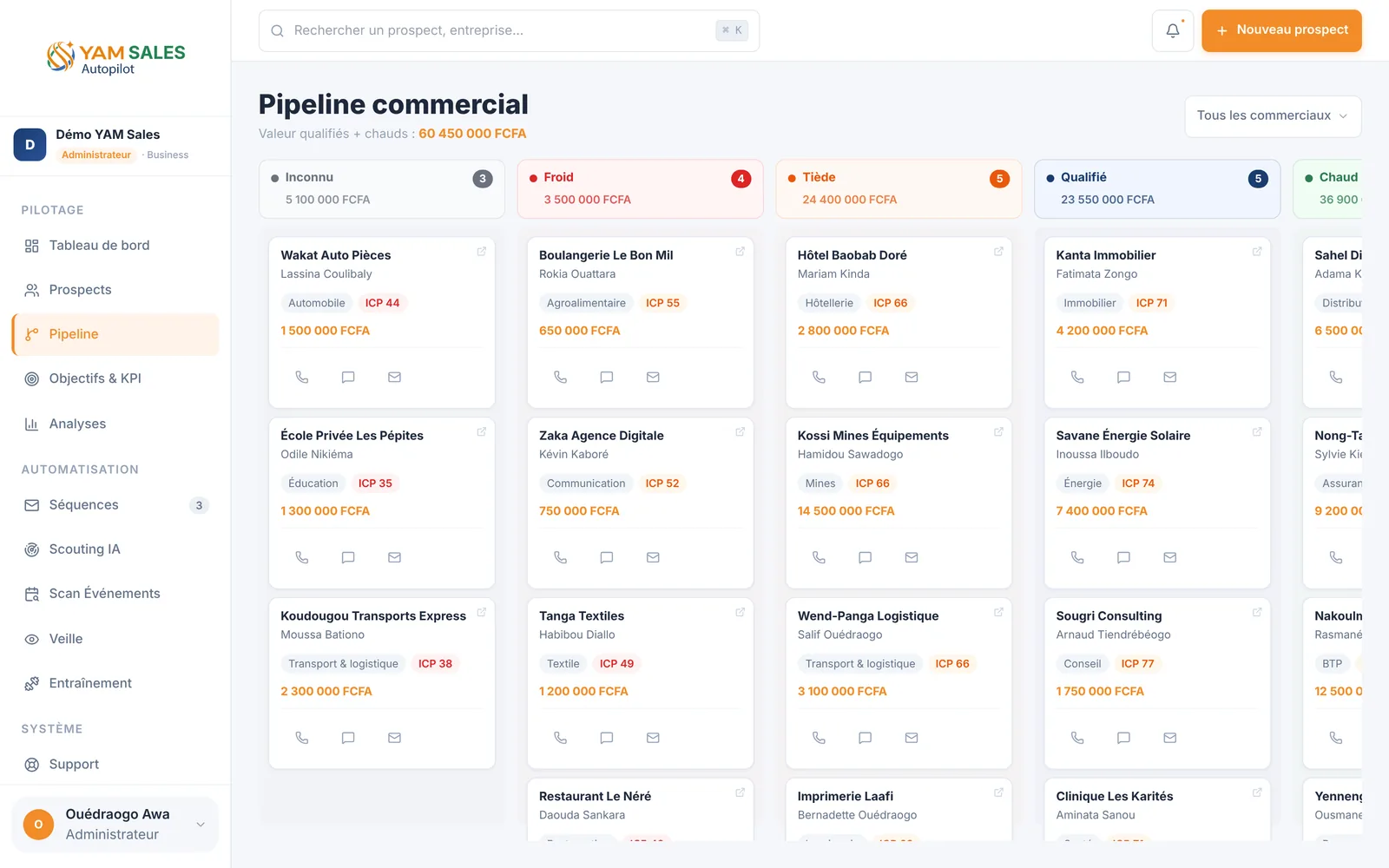Click phone icon on Kossi Mines Équipements card

click(819, 557)
